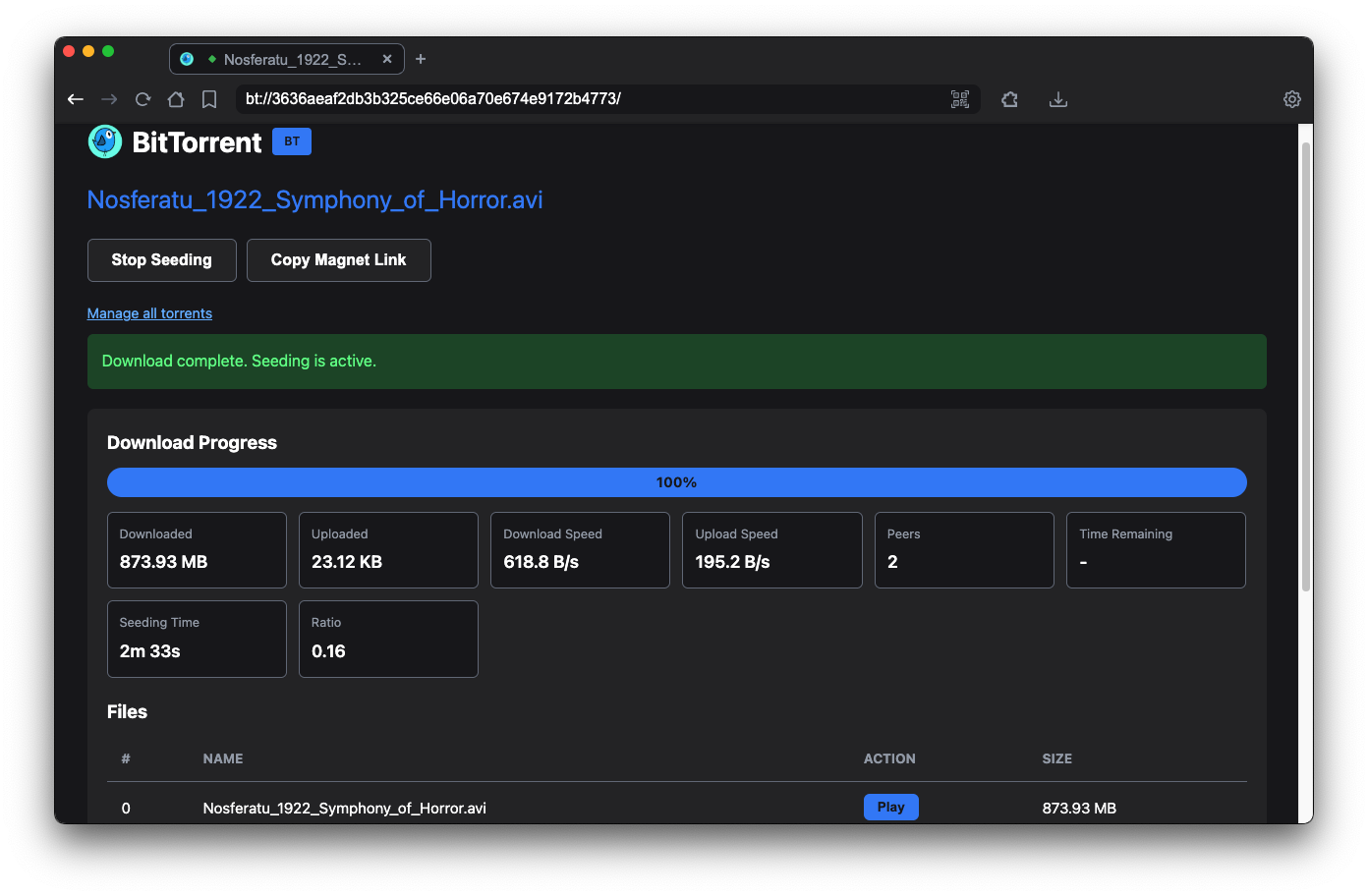Click the blue BT badge
This screenshot has height=896, width=1368.
pyautogui.click(x=292, y=141)
